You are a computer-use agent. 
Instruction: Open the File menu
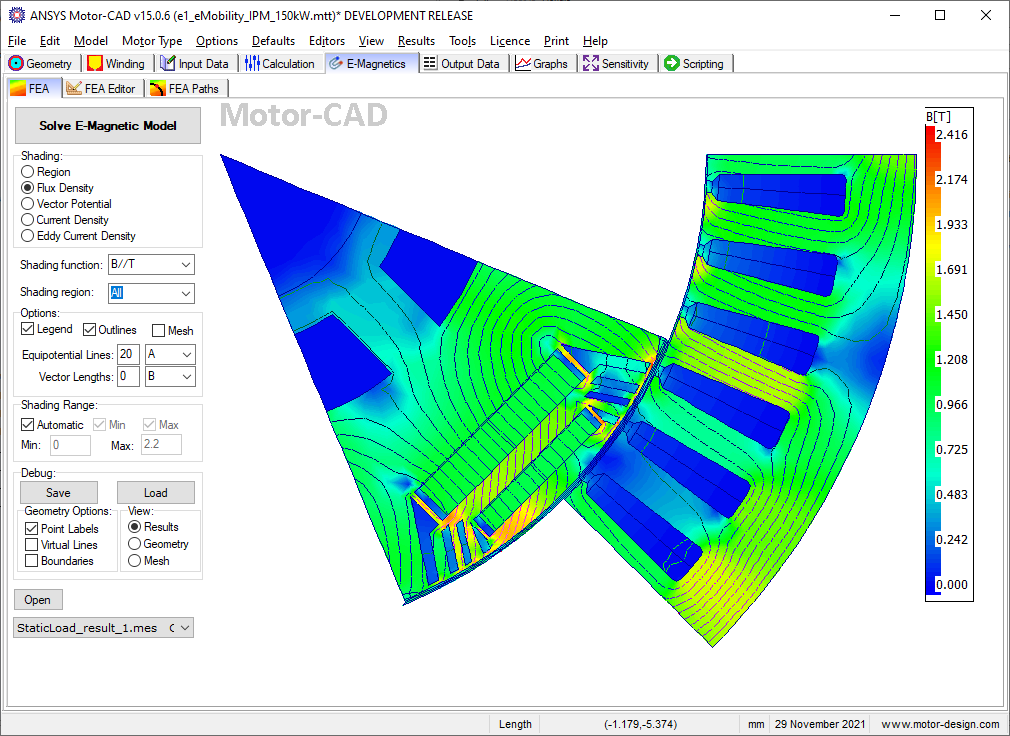coord(17,41)
